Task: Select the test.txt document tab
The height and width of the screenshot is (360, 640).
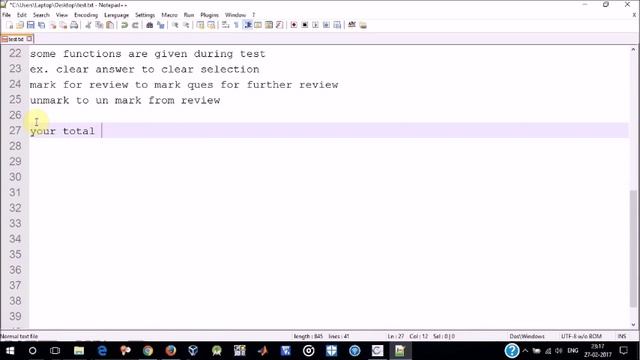Action: 16,39
